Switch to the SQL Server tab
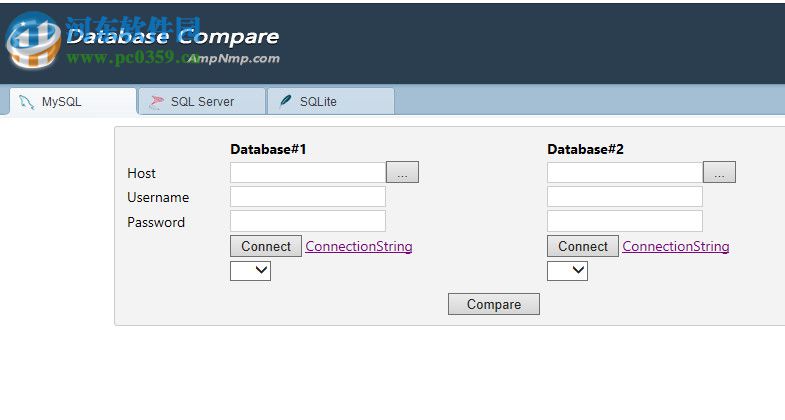 (x=202, y=102)
